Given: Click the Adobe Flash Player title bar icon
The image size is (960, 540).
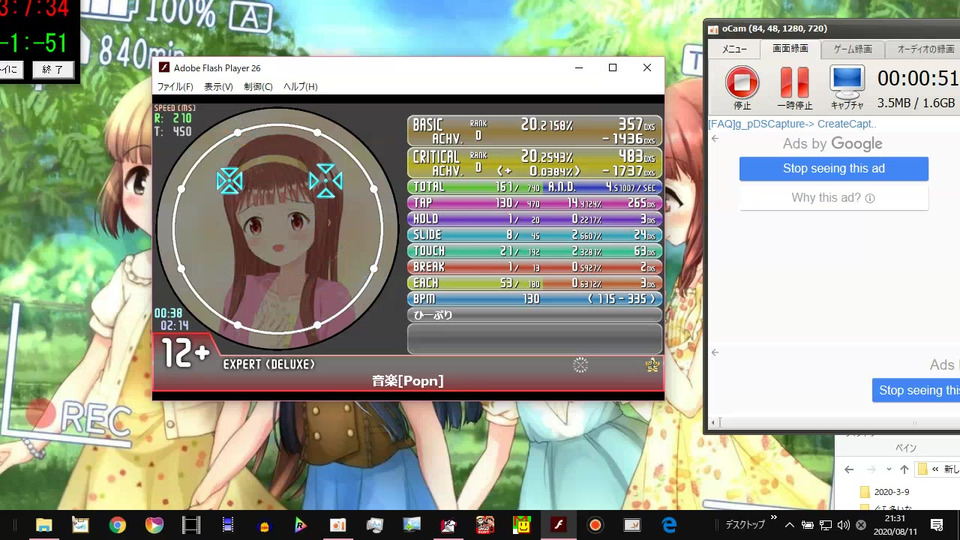Looking at the screenshot, I should coord(164,67).
